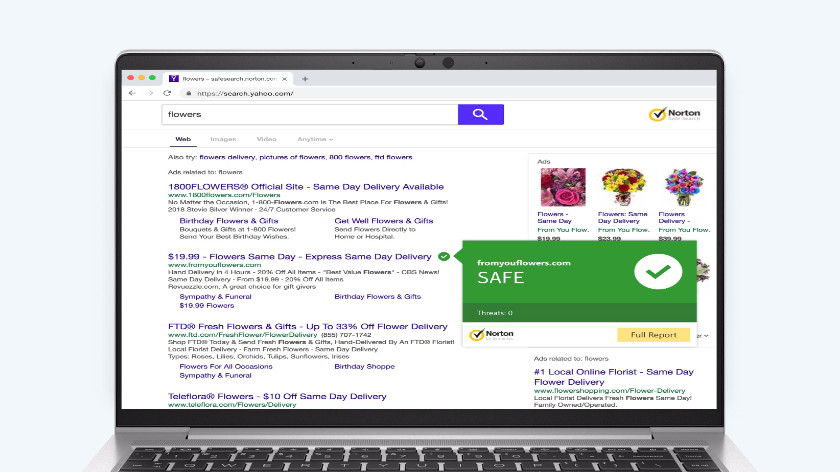Open Flowers: Same Day Delivery ad title

[622, 217]
